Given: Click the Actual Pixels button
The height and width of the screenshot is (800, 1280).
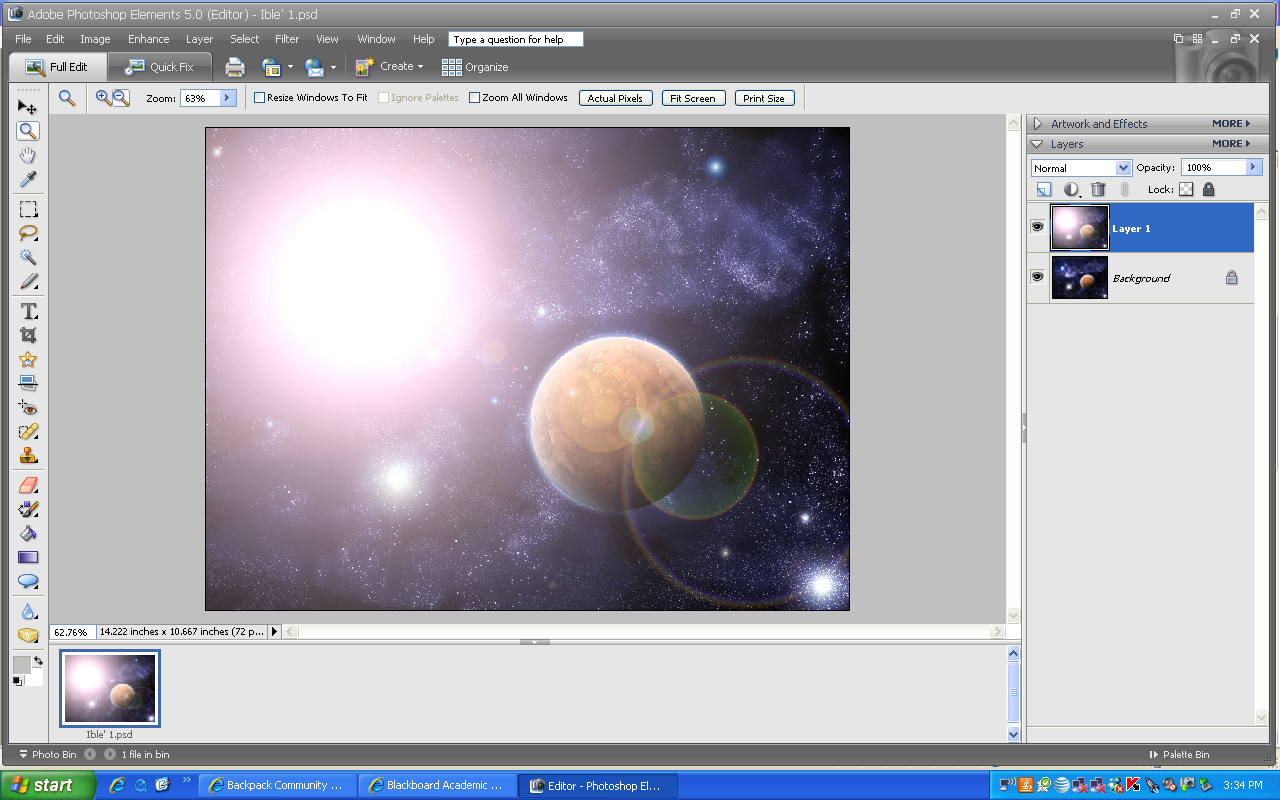Looking at the screenshot, I should tap(615, 98).
